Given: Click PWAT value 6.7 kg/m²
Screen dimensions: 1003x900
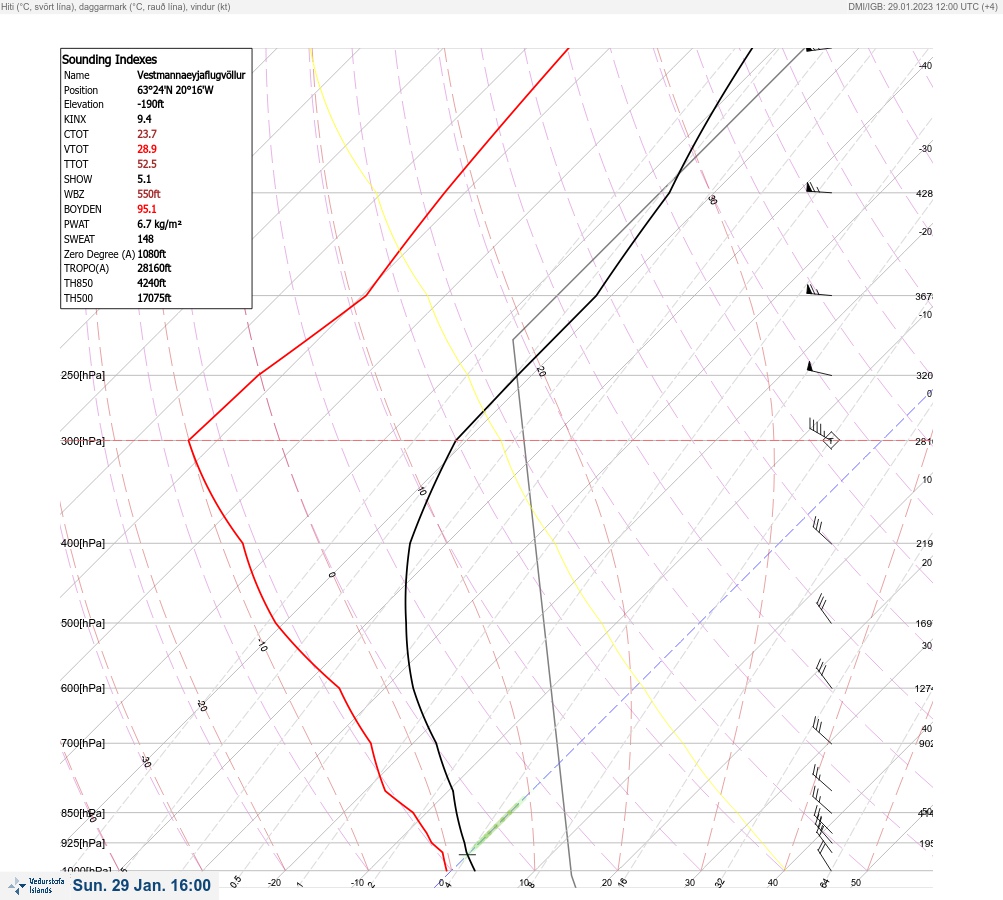Looking at the screenshot, I should point(159,224).
